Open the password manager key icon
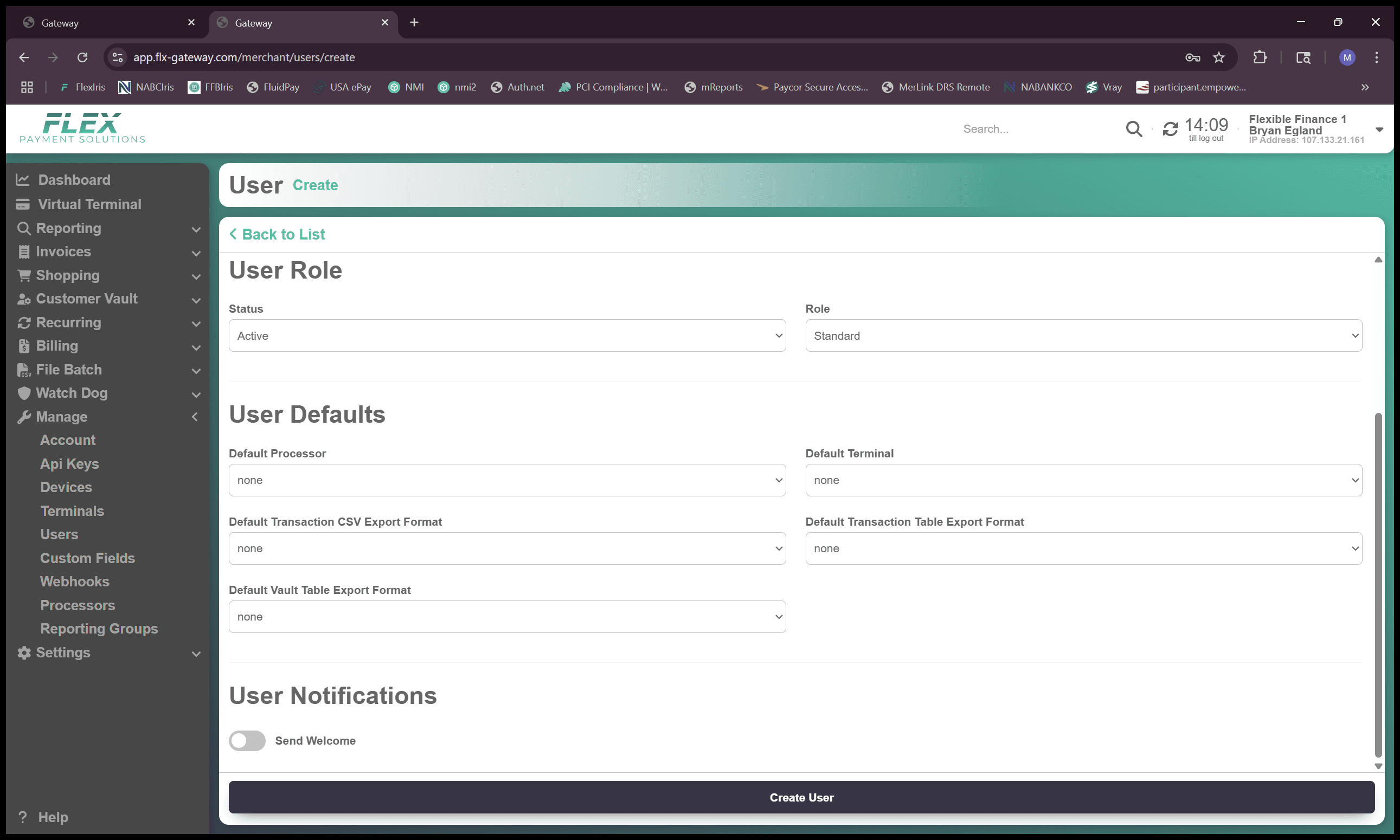 (1192, 57)
